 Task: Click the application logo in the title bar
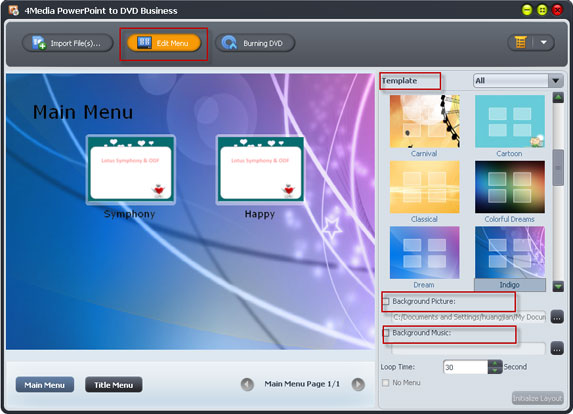tap(14, 10)
